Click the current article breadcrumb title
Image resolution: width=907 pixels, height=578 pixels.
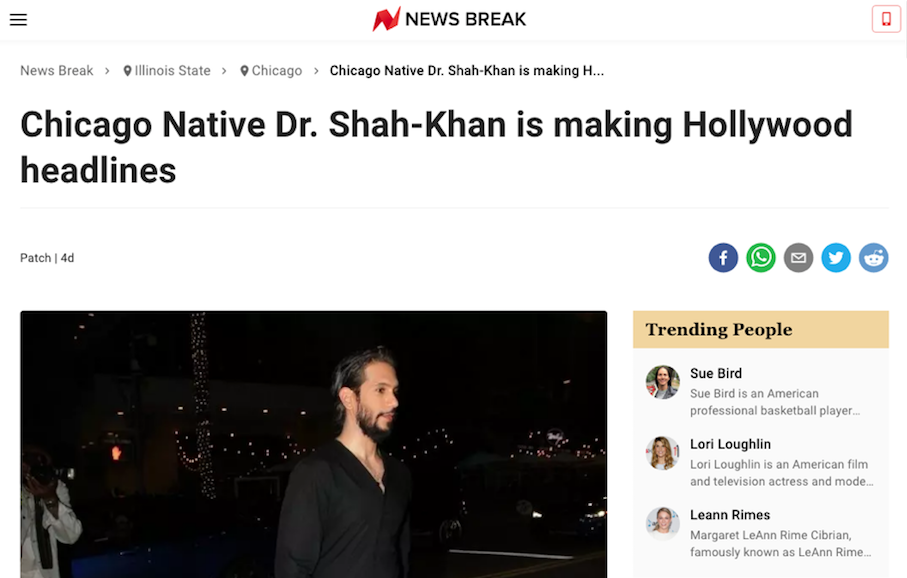466,71
